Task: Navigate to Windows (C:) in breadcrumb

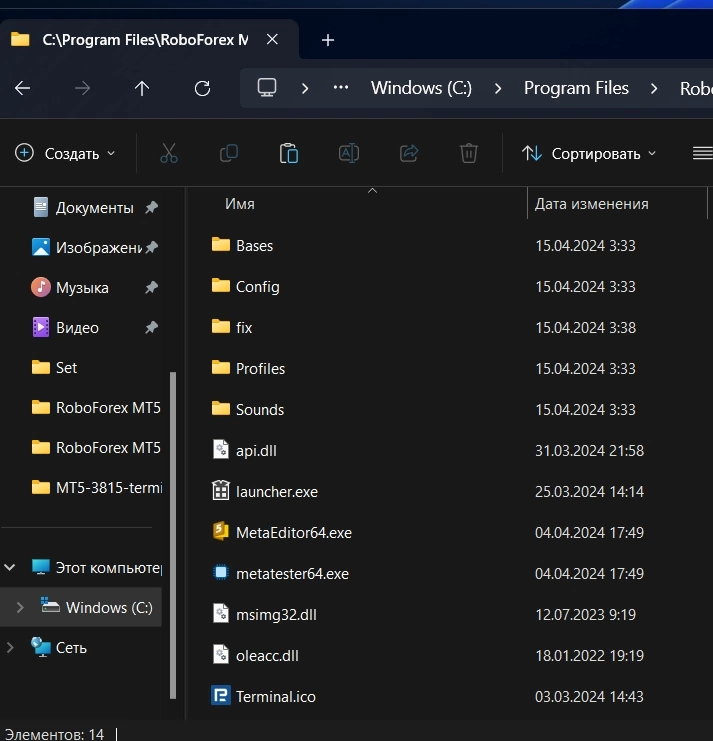Action: [421, 88]
